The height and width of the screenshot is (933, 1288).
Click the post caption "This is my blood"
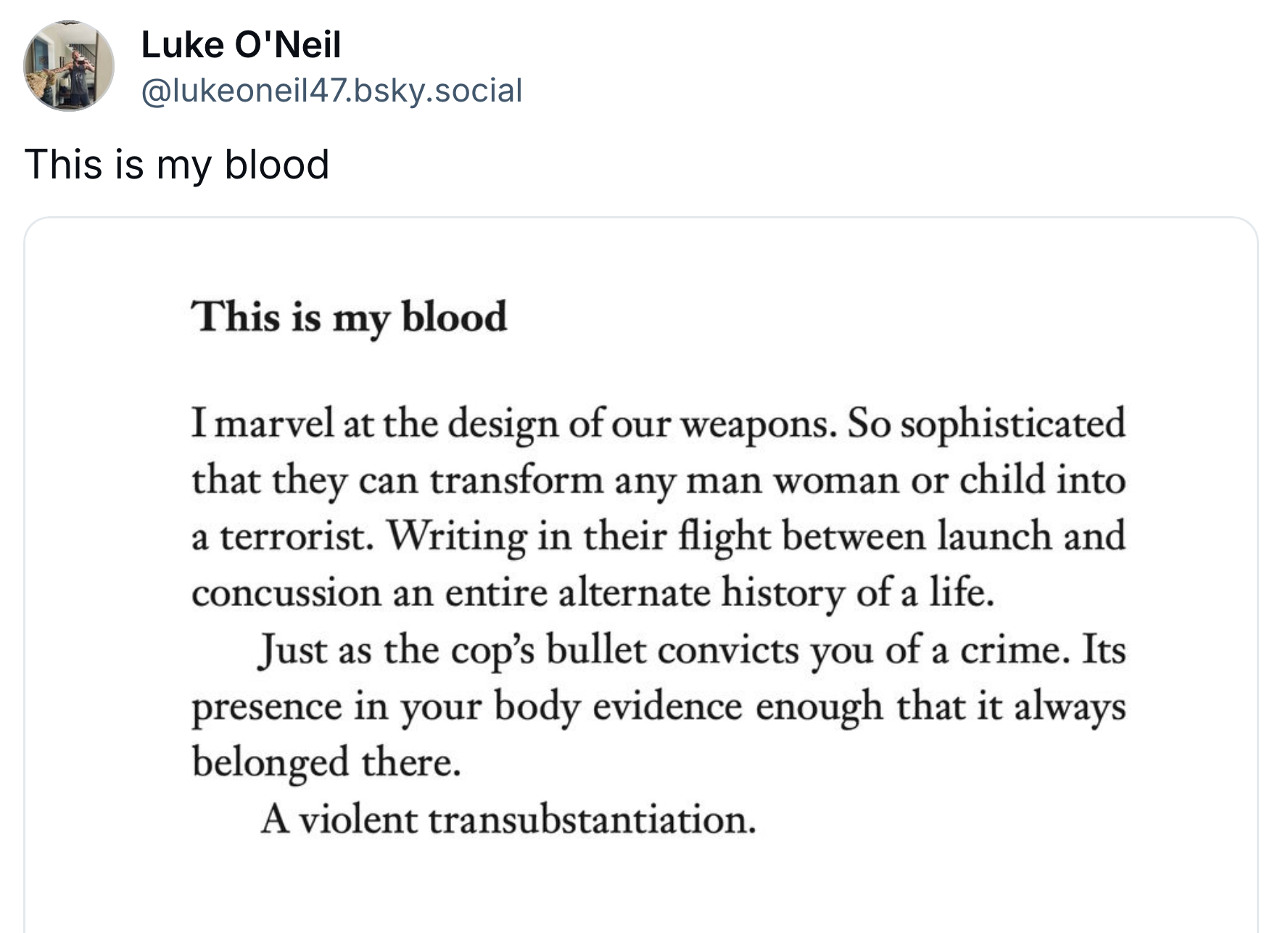[177, 164]
